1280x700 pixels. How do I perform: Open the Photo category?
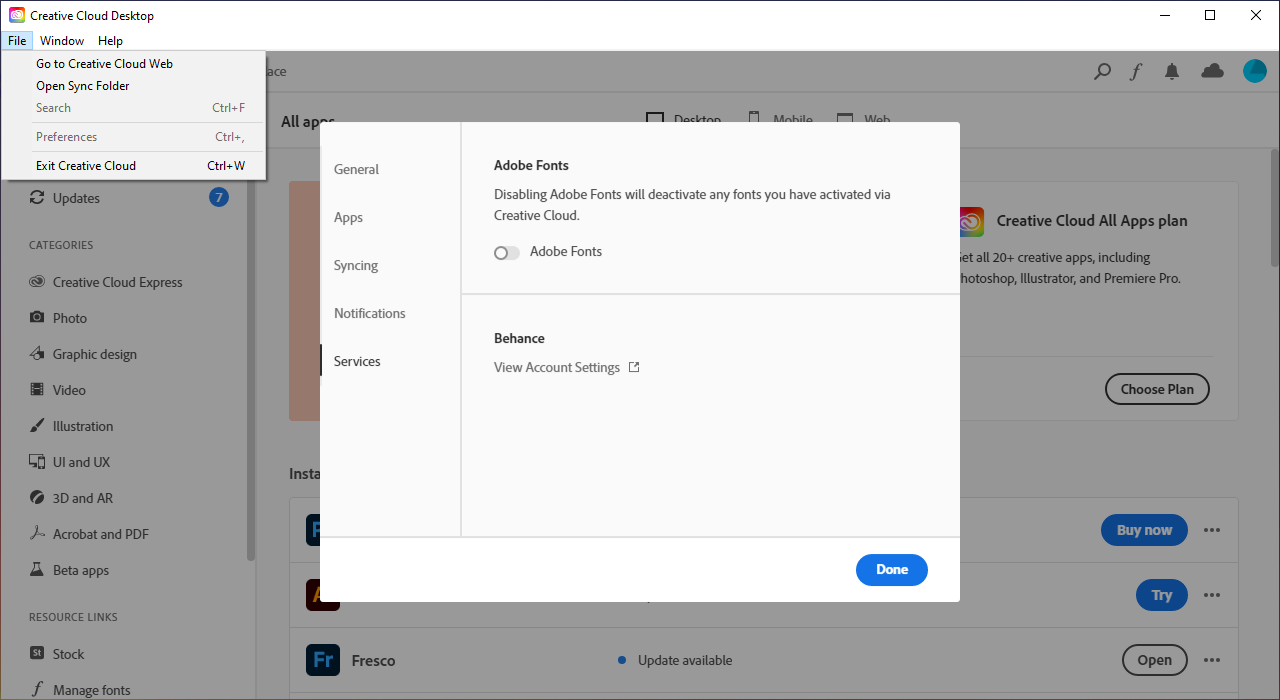click(x=70, y=318)
